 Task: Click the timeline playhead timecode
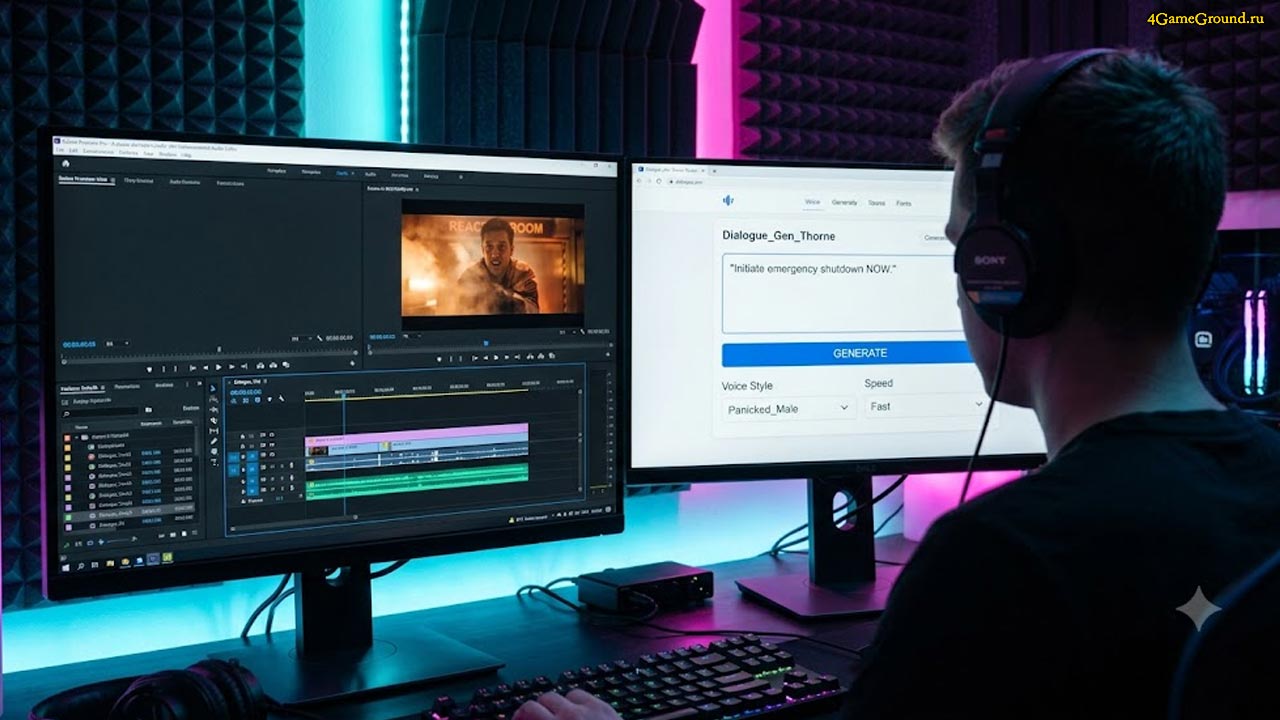pos(246,392)
